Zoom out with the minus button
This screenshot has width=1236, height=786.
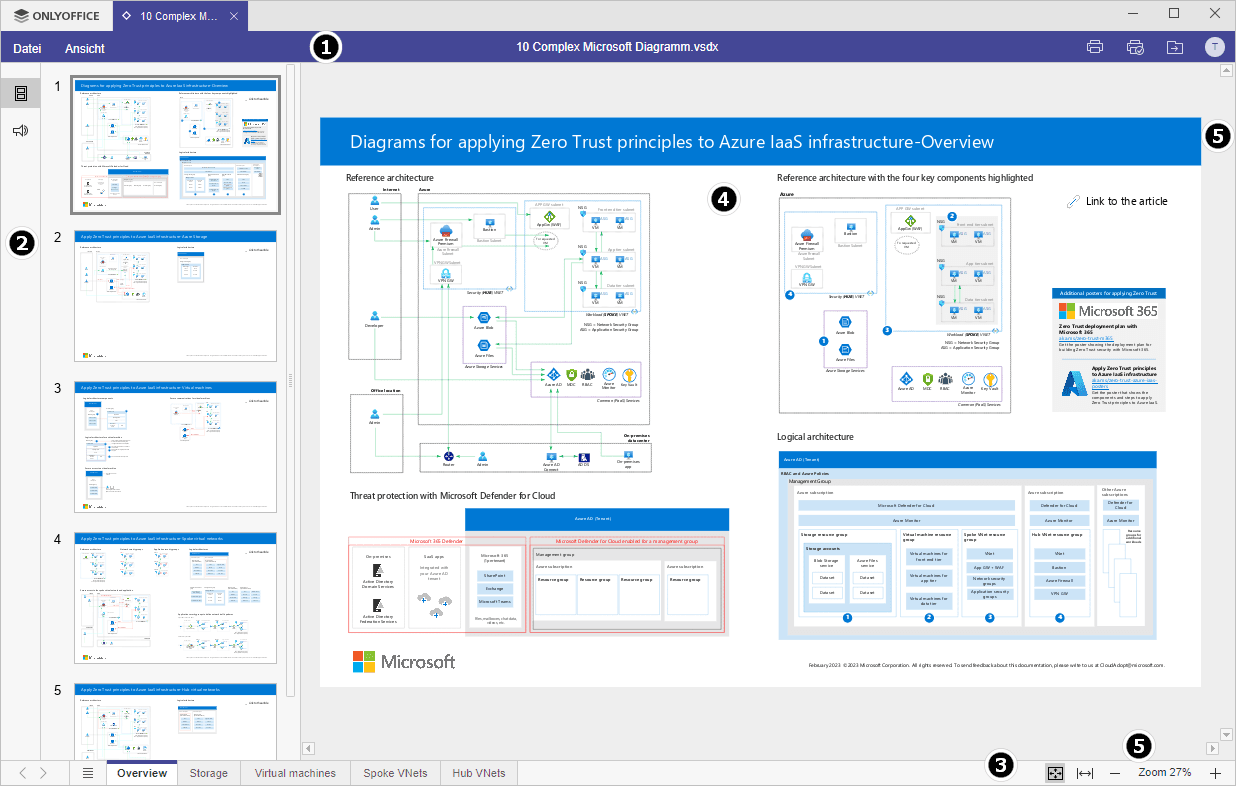point(1115,773)
